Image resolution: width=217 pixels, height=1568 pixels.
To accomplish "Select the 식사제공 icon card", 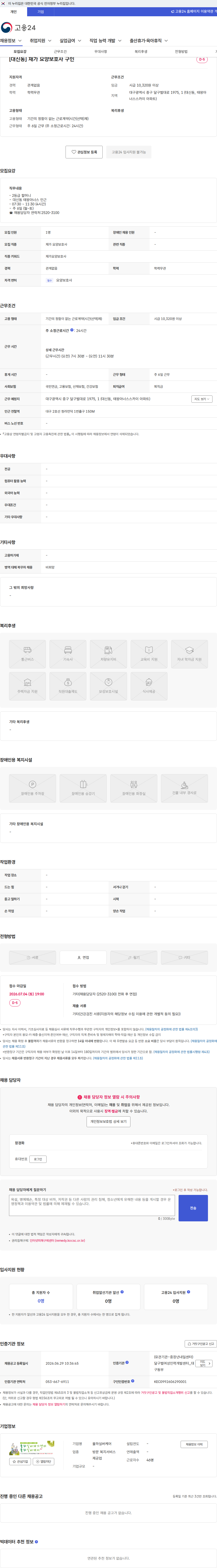I will (149, 686).
